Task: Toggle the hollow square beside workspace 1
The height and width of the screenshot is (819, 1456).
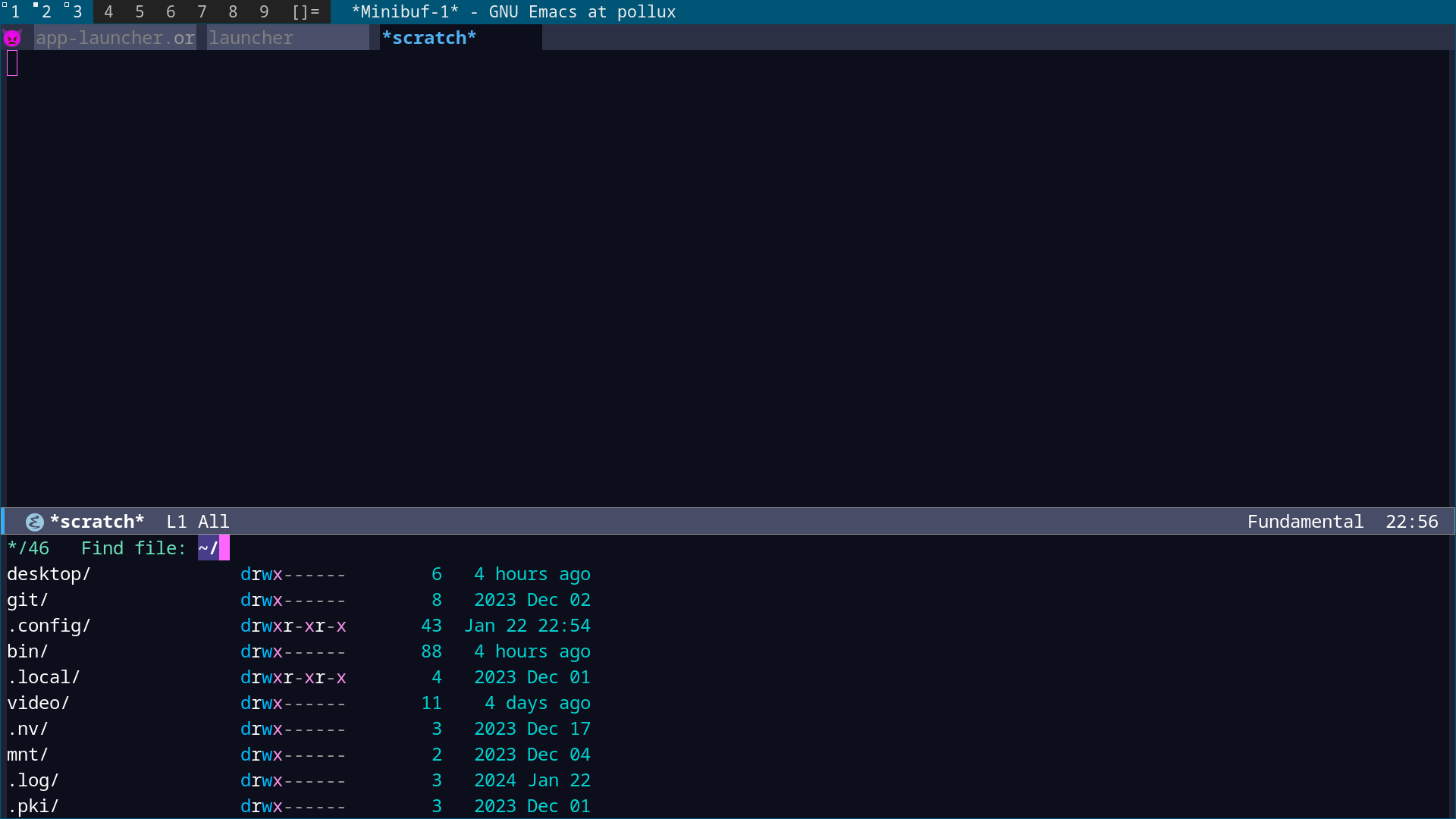Action: (6, 7)
